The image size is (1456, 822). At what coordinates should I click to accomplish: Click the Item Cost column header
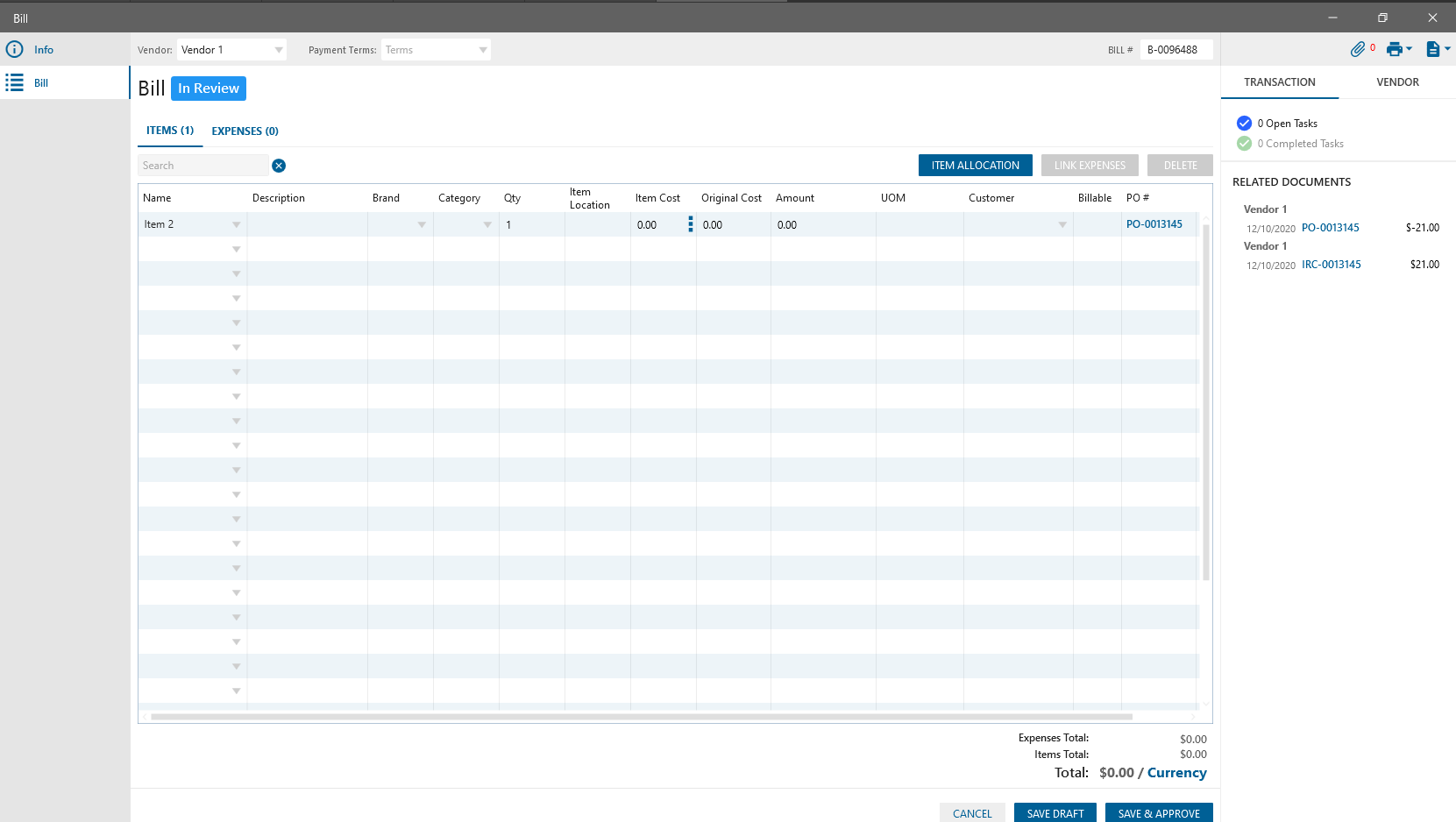[657, 198]
